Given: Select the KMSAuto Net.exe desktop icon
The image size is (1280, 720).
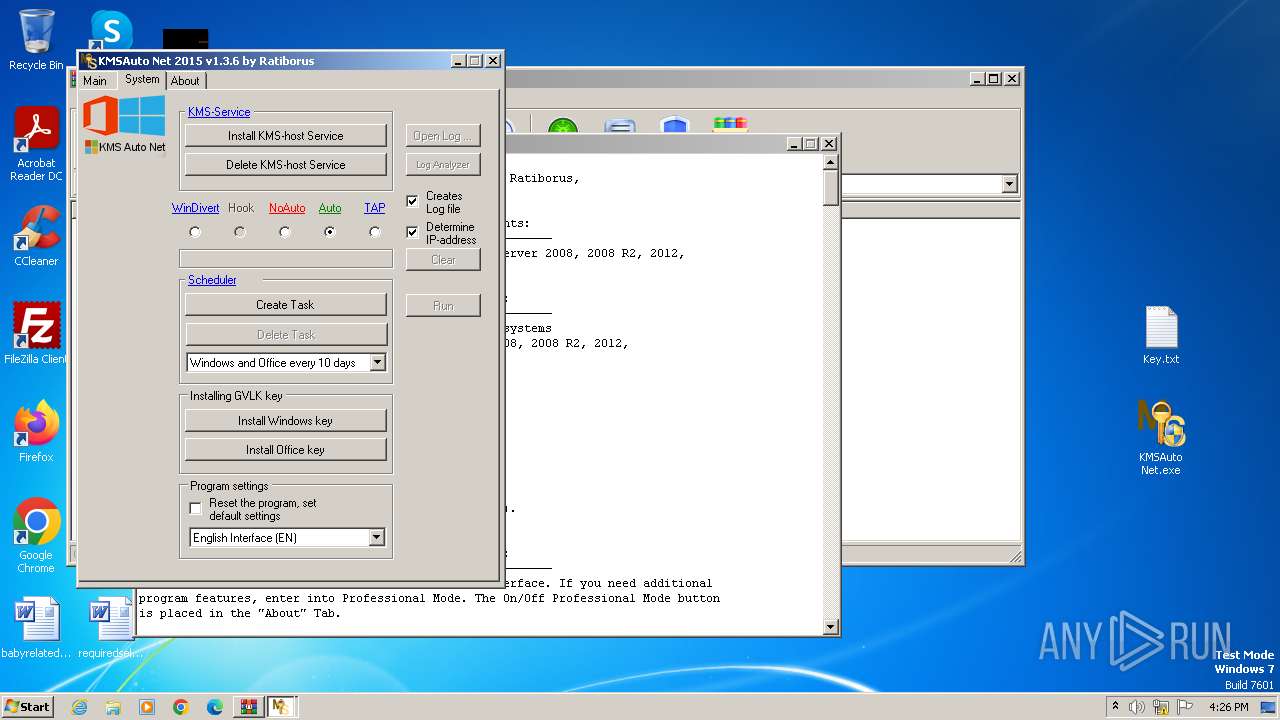Looking at the screenshot, I should (1161, 438).
